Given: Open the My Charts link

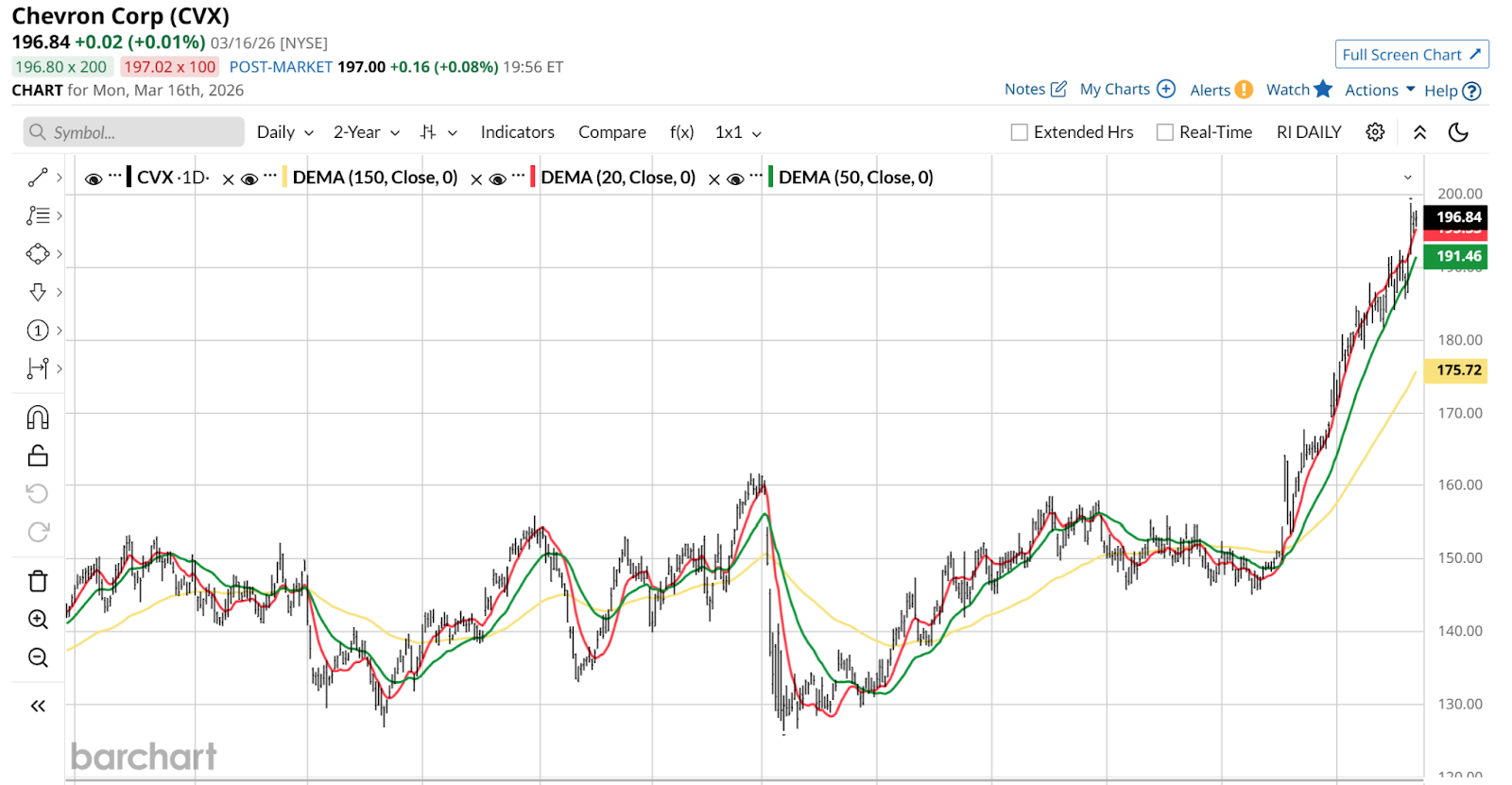Looking at the screenshot, I should tap(1127, 89).
